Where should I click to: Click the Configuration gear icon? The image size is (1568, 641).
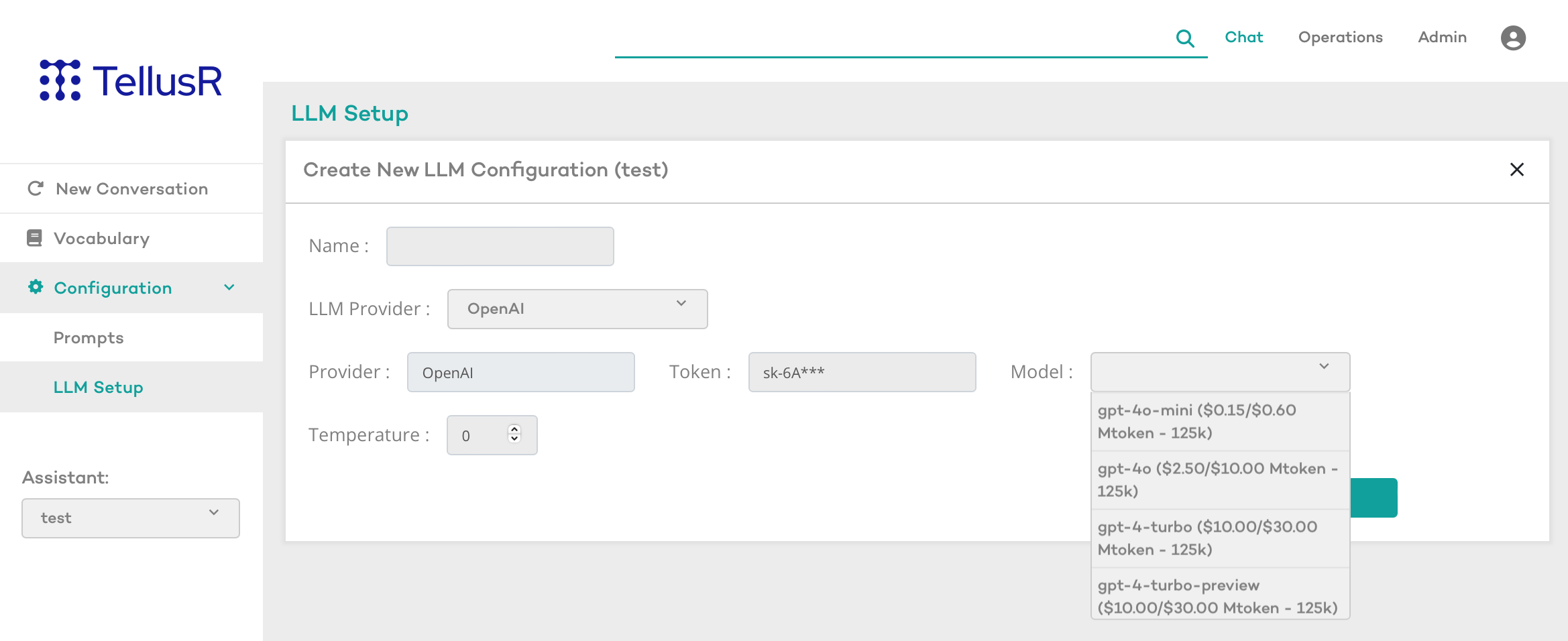click(x=36, y=288)
